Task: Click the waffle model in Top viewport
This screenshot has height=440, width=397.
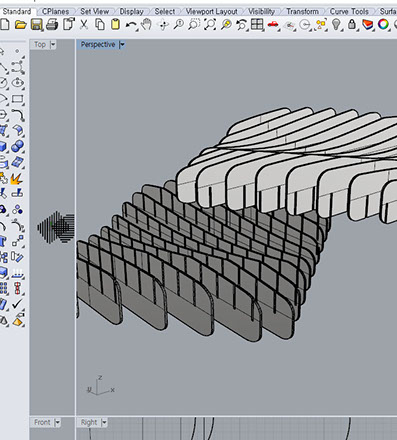Action: pyautogui.click(x=56, y=228)
